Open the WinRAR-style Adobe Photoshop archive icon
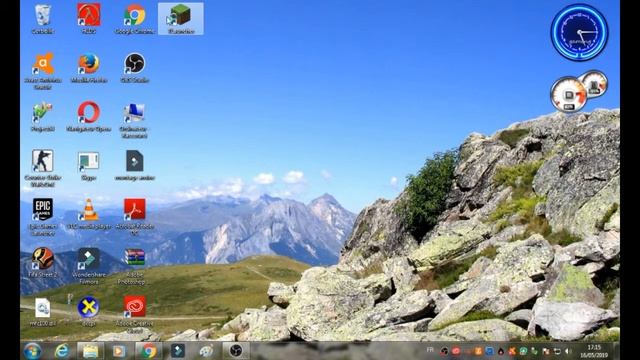This screenshot has height=360, width=640. click(x=134, y=266)
